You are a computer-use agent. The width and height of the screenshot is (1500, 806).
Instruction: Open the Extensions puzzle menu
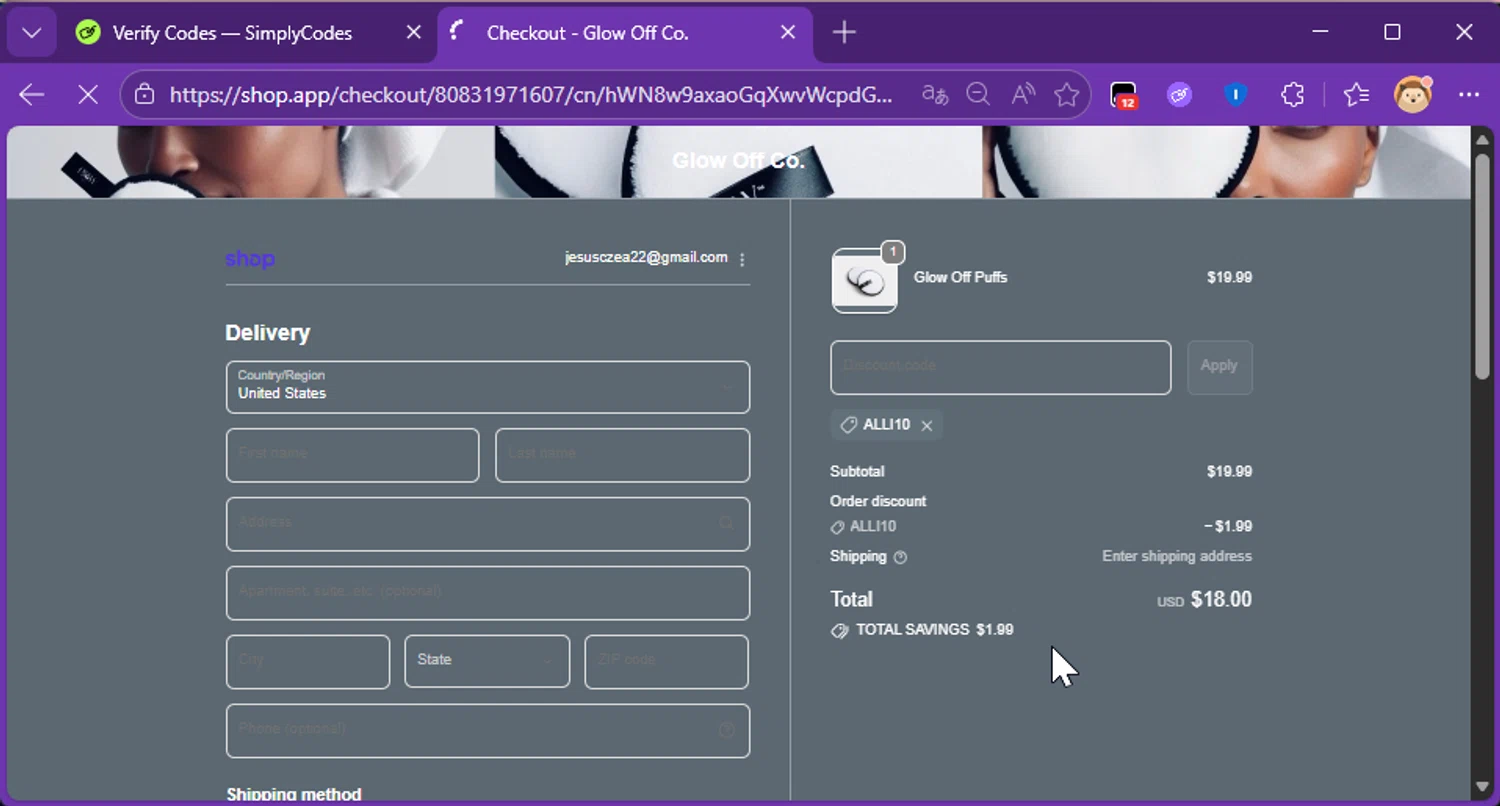tap(1292, 95)
